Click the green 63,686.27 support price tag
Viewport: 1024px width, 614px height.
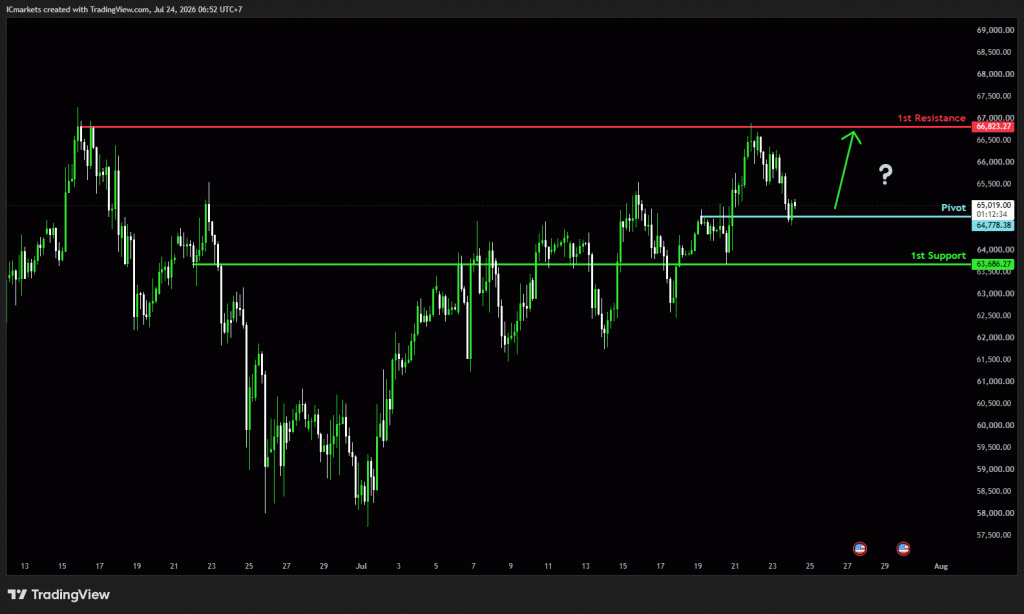tap(993, 265)
